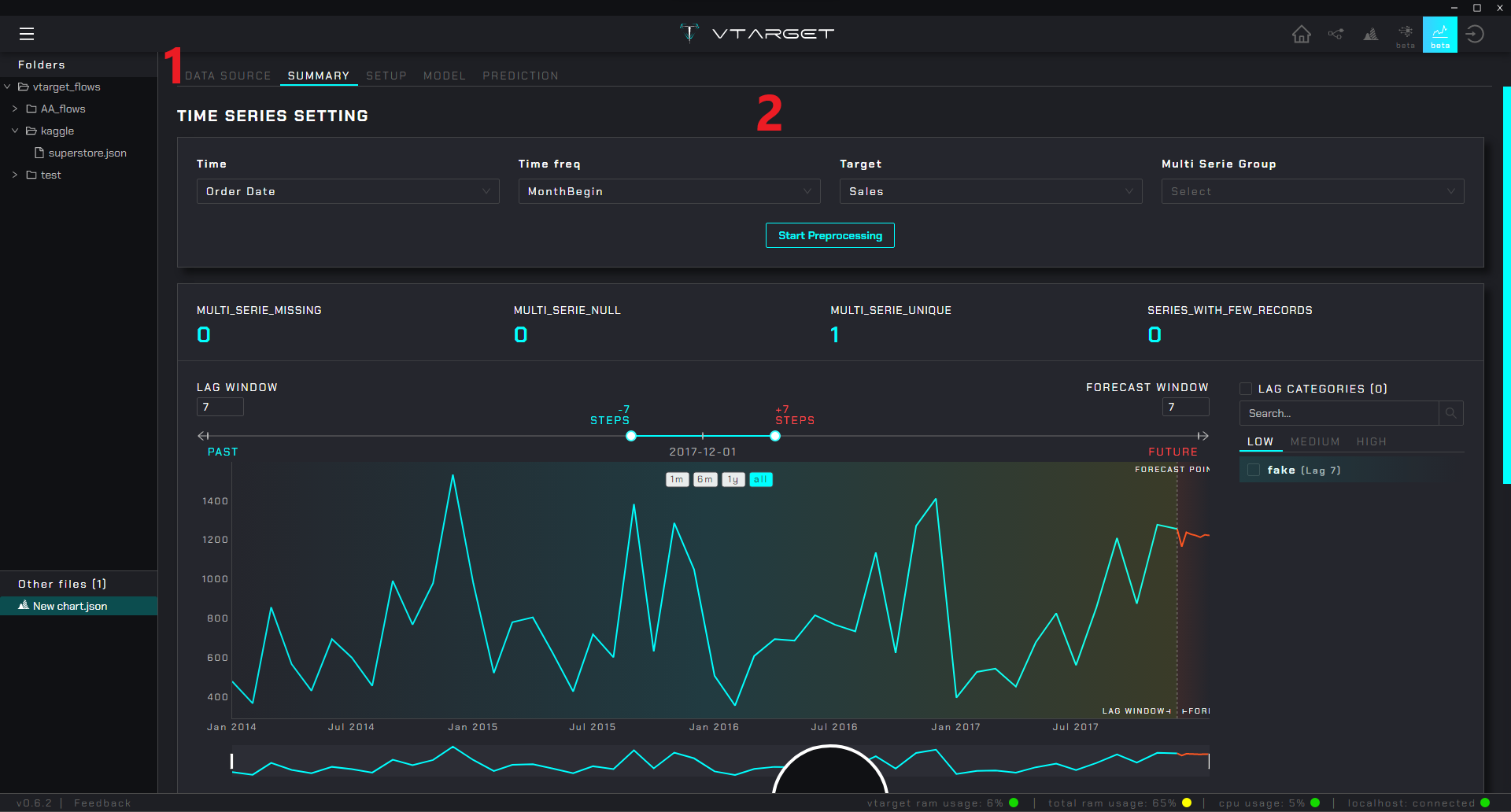Switch to the Setup tab

coord(386,76)
